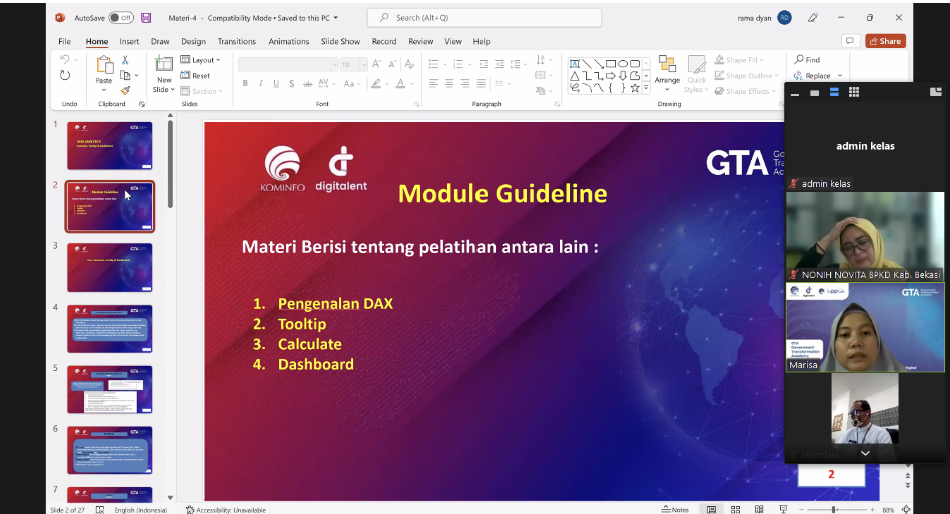This screenshot has width=950, height=514.
Task: Select slide 4 thumbnail
Action: point(110,329)
